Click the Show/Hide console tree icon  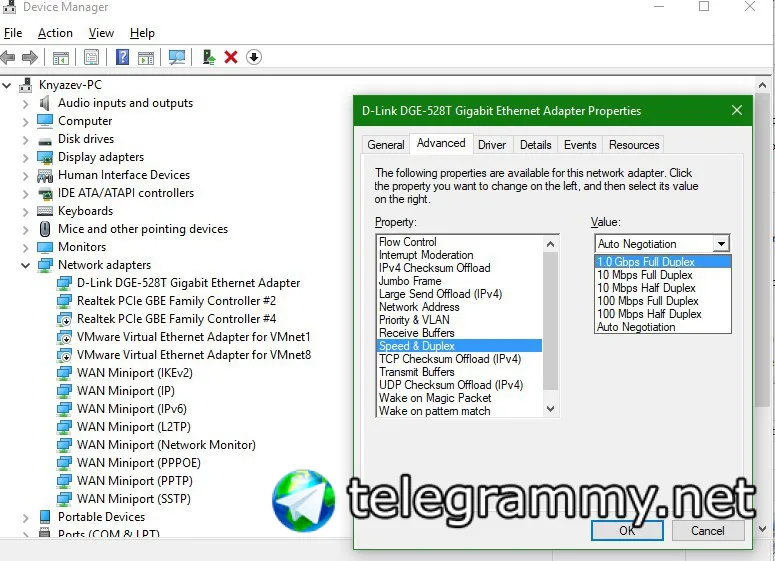tap(61, 58)
